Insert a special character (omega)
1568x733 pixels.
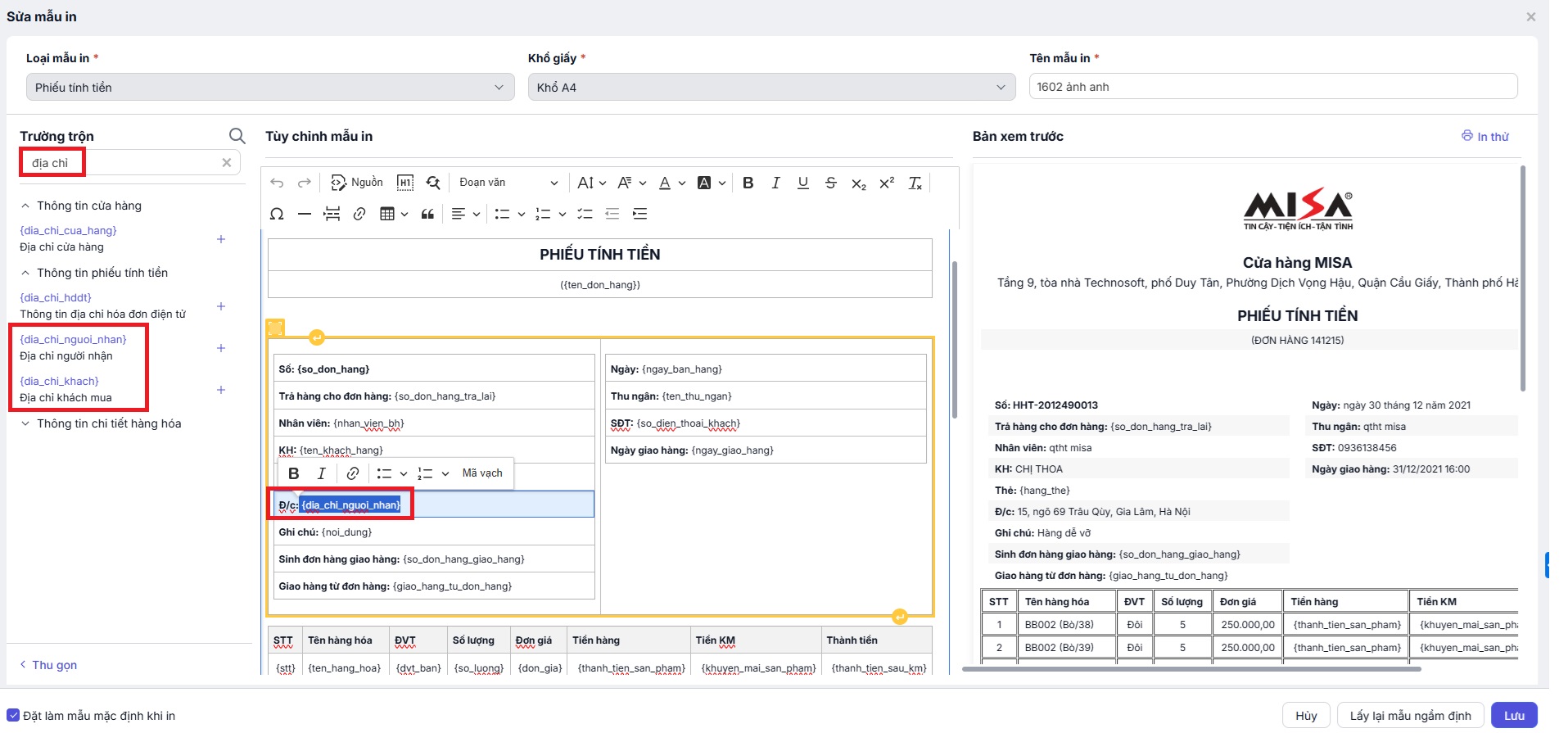277,214
